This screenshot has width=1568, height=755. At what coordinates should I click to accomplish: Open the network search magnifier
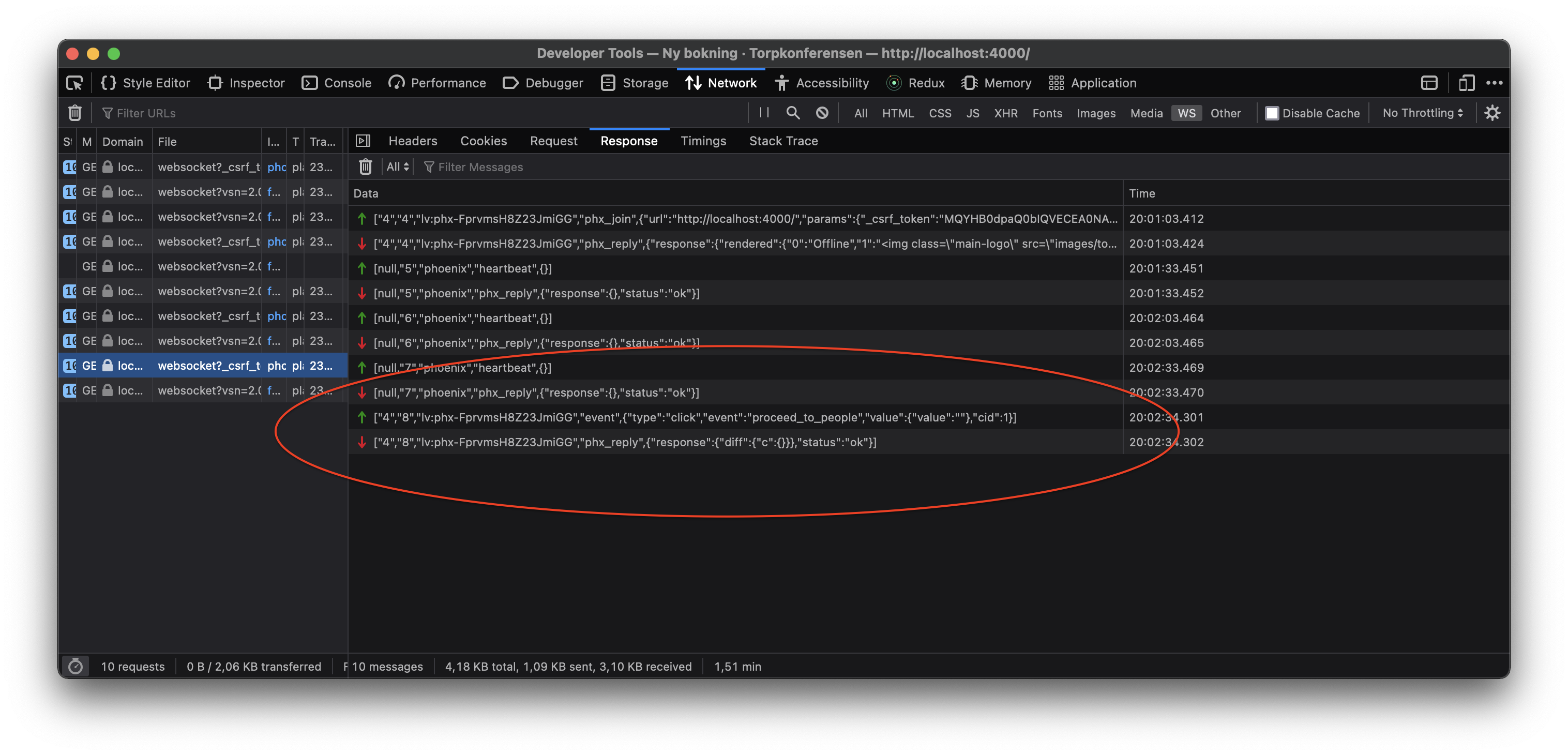[792, 113]
